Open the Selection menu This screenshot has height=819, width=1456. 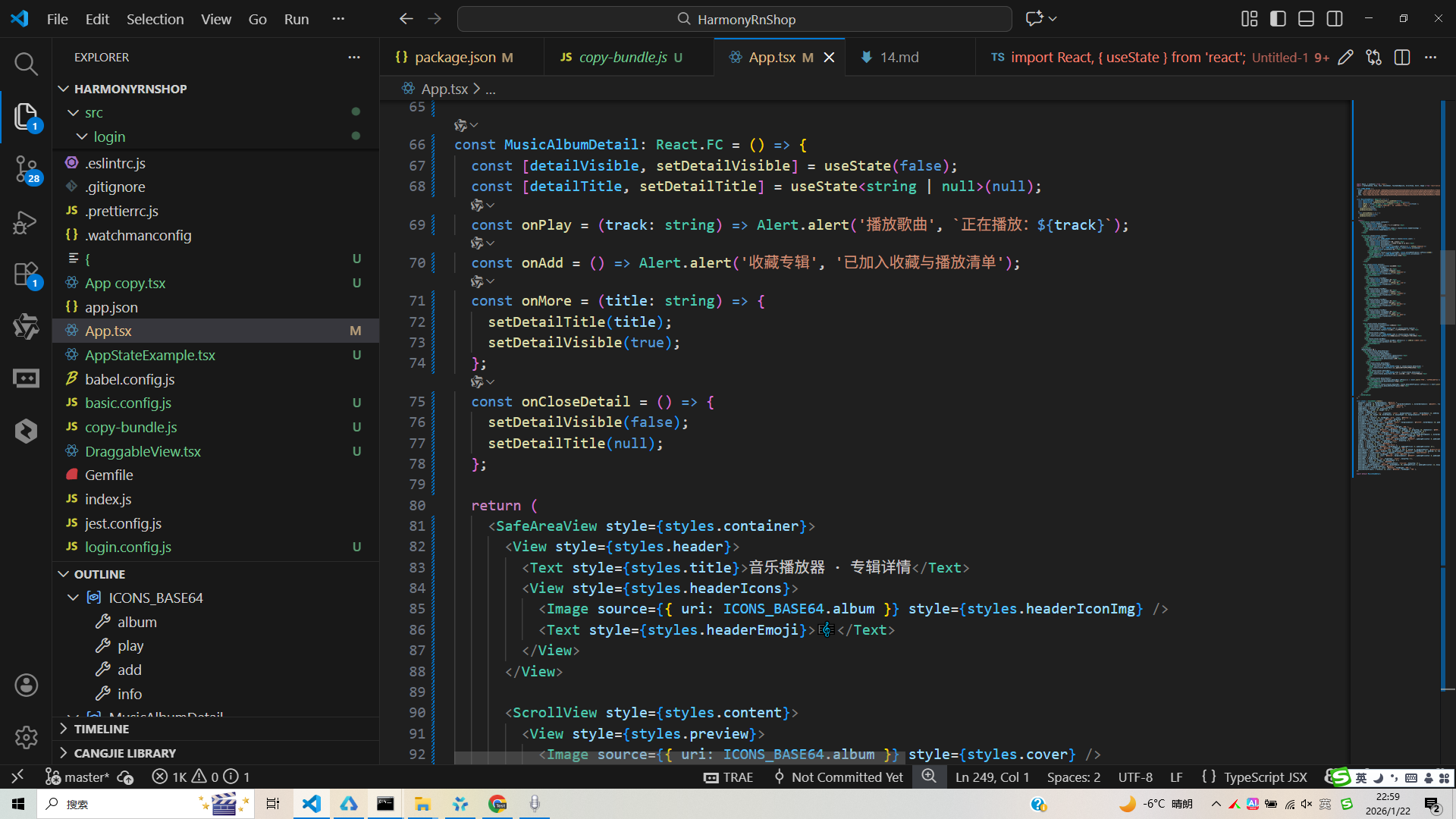155,19
